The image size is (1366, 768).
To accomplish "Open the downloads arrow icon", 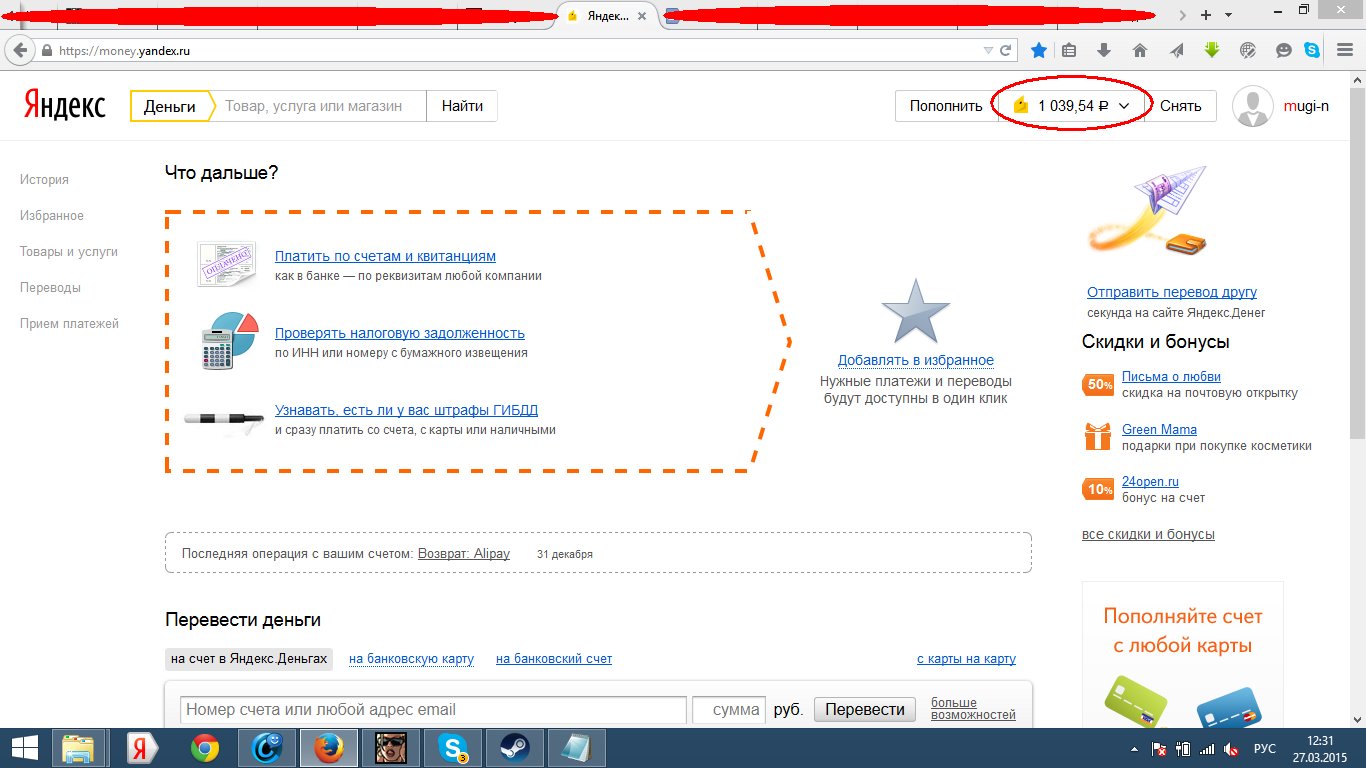I will coord(1104,50).
